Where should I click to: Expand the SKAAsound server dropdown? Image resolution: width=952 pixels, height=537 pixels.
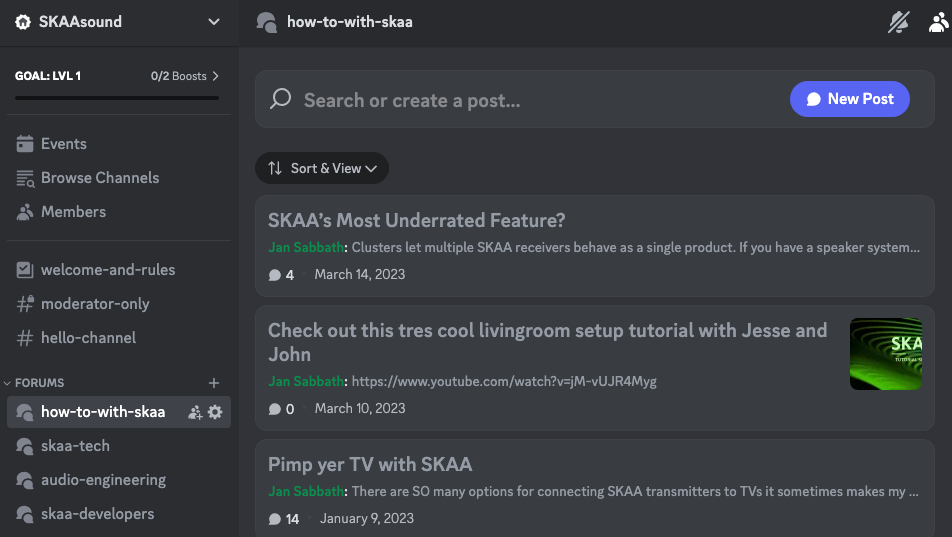click(x=213, y=22)
